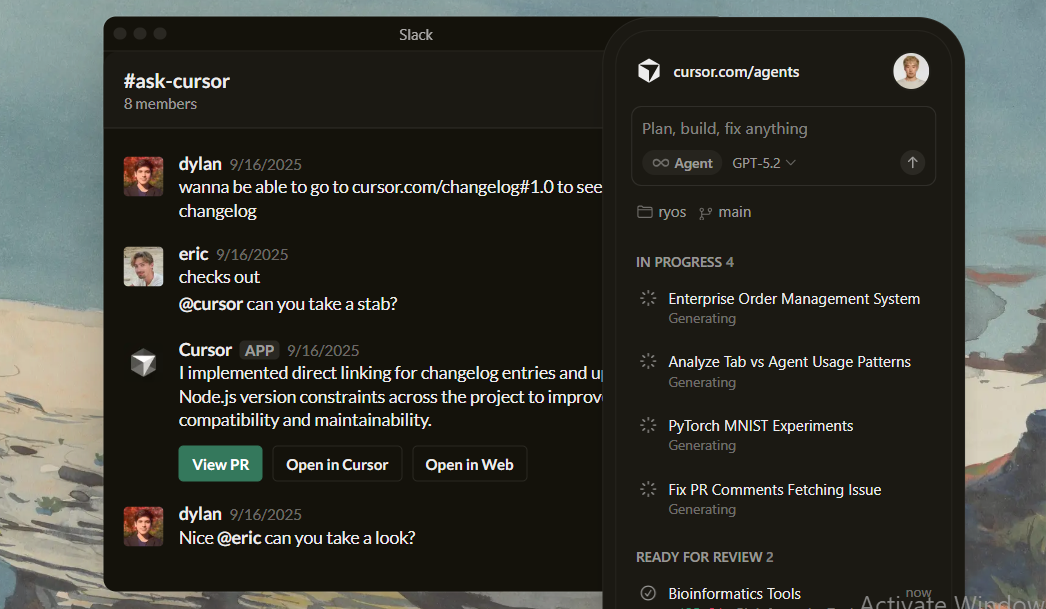The image size is (1046, 609).
Task: Click the checkmark icon beside Bioinformatics Tools
Action: tap(648, 593)
